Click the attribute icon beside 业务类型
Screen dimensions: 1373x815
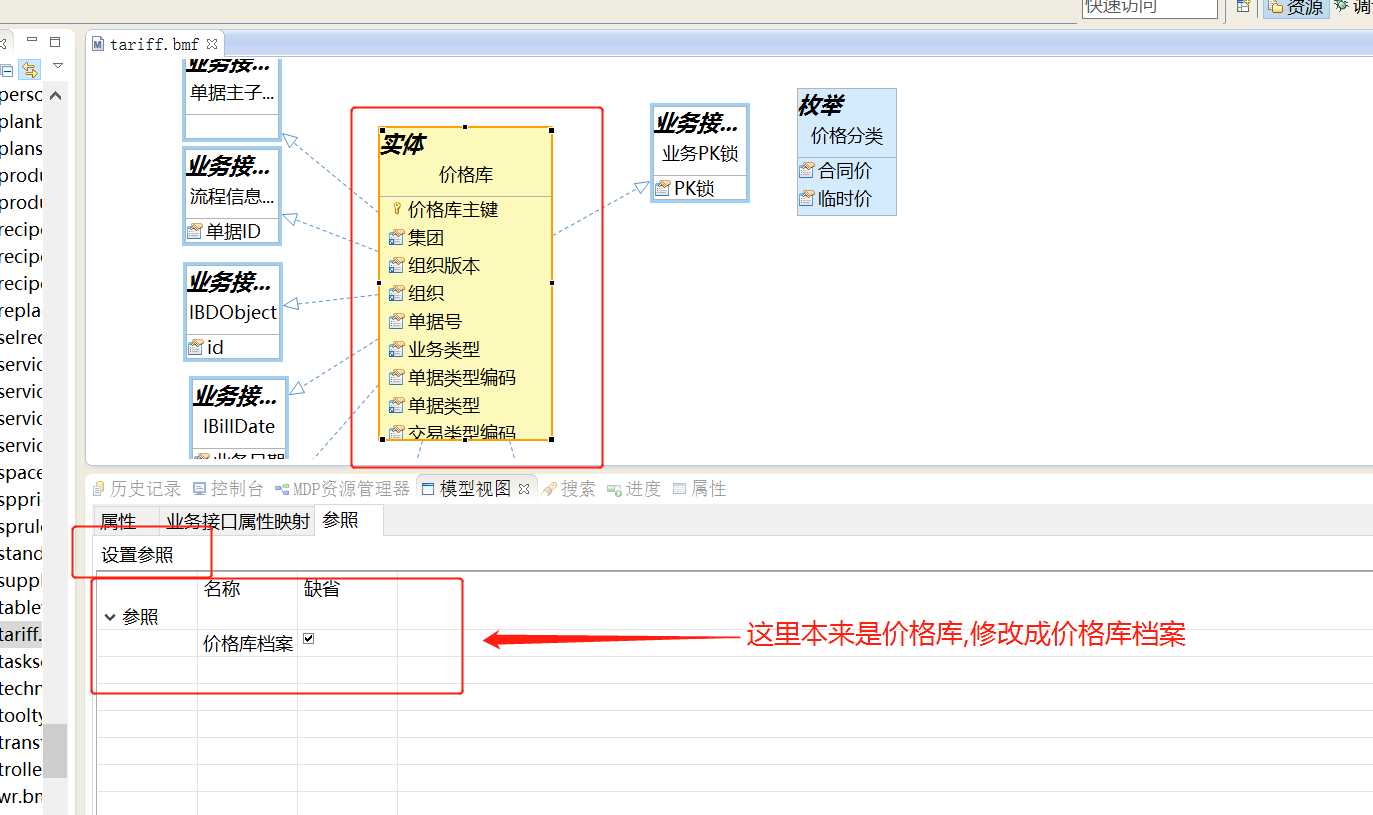pyautogui.click(x=396, y=350)
